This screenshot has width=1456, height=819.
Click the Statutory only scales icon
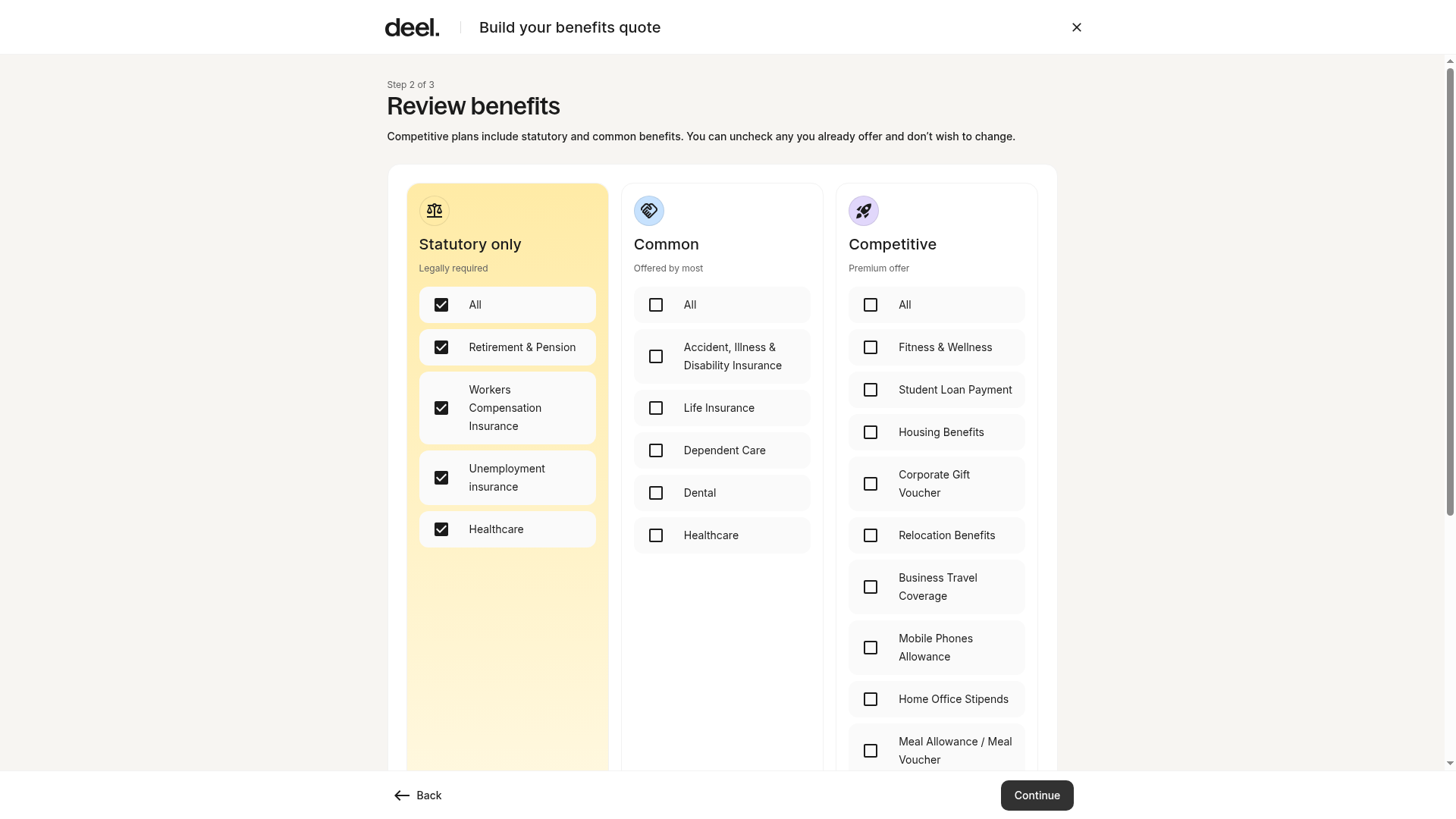(435, 211)
